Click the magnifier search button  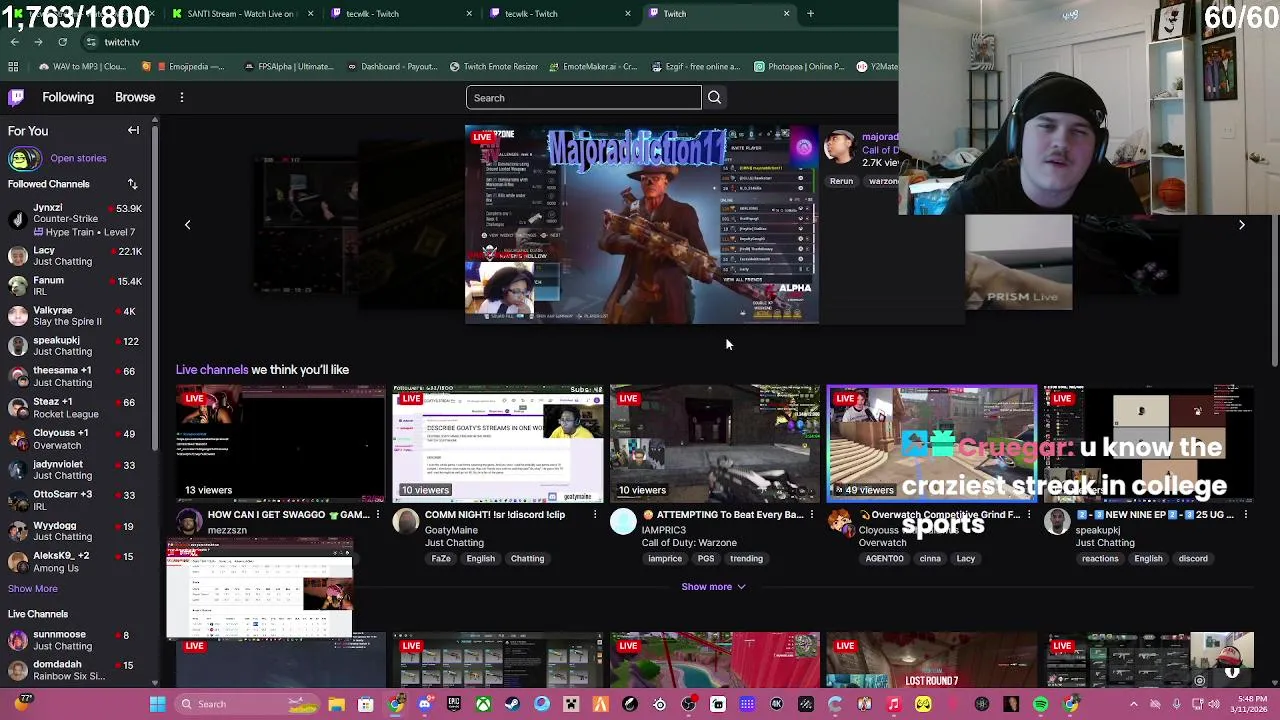click(x=714, y=98)
